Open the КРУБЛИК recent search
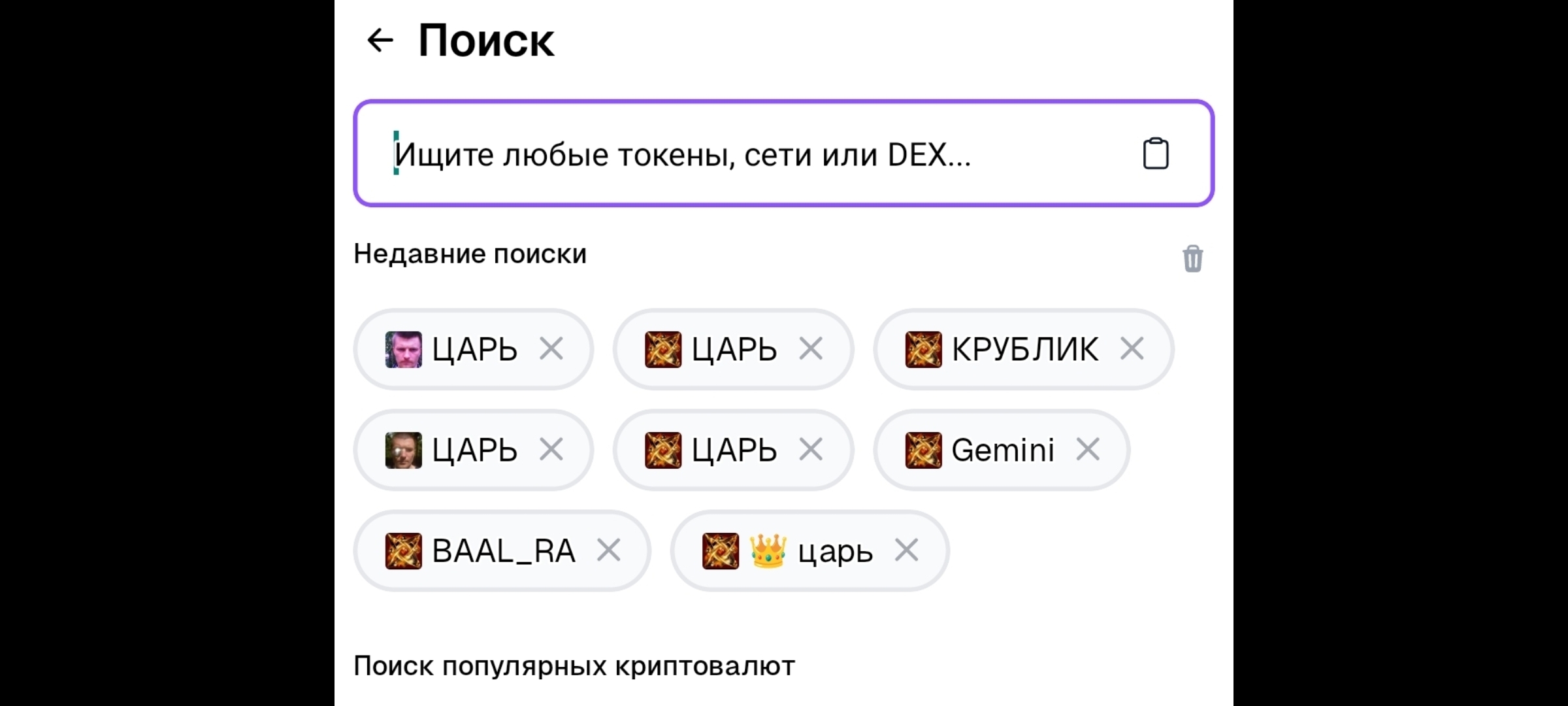Viewport: 1568px width, 706px height. point(1024,349)
